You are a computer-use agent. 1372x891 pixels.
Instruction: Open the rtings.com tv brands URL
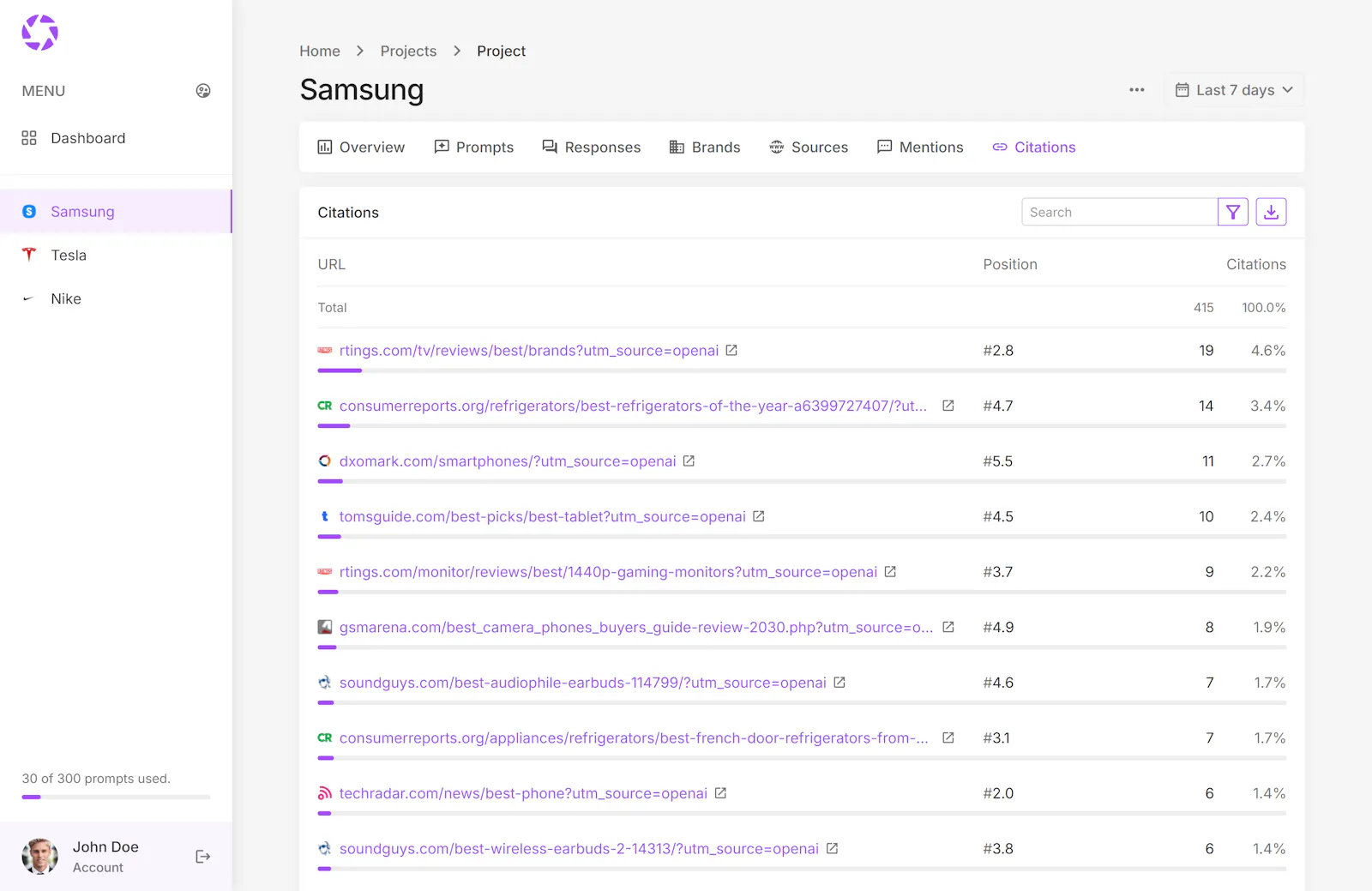point(529,351)
